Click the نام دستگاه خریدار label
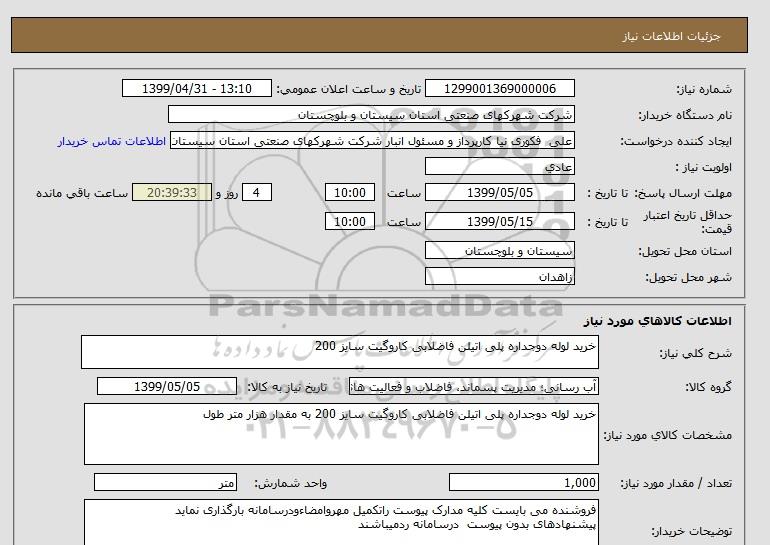This screenshot has height=545, width=770. point(685,115)
